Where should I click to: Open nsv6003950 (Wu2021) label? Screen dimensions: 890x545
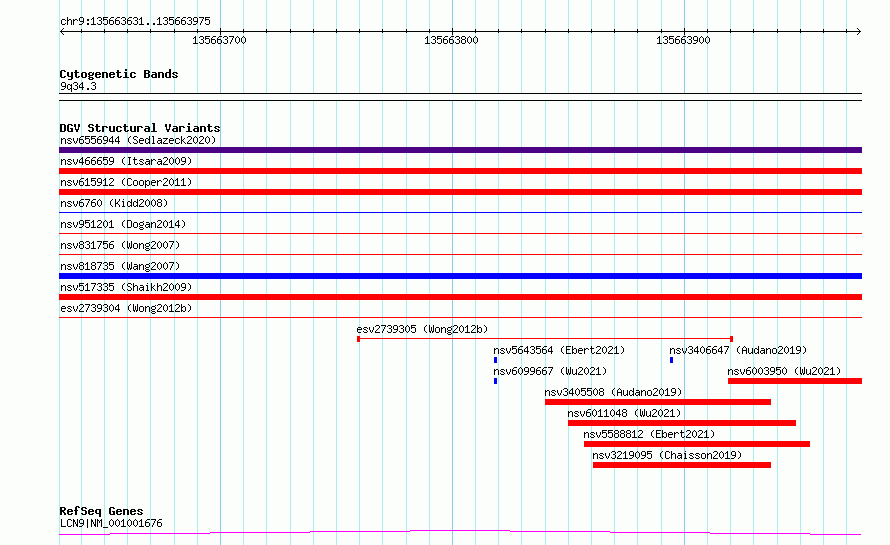pyautogui.click(x=784, y=371)
